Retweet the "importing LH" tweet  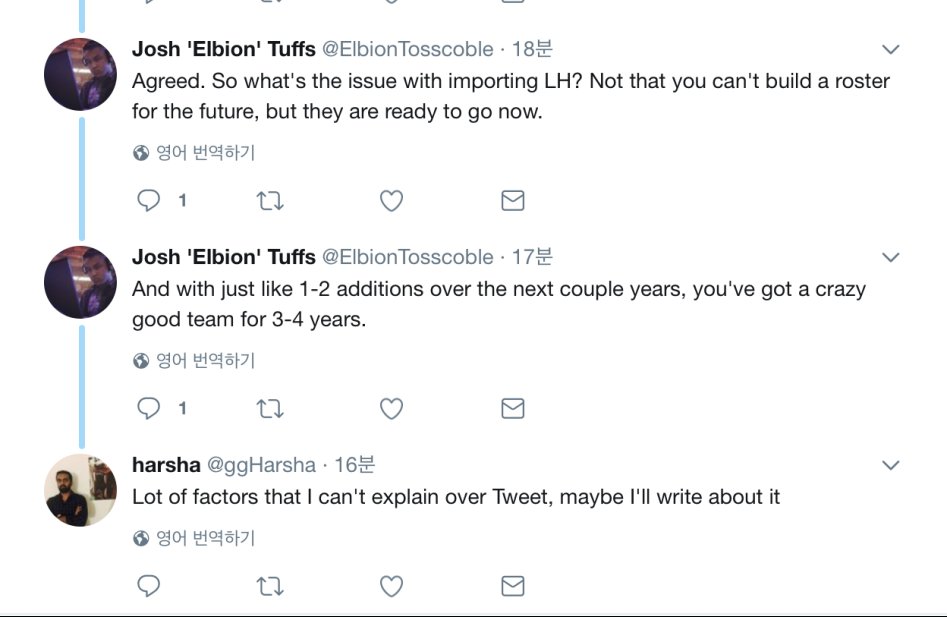[270, 201]
